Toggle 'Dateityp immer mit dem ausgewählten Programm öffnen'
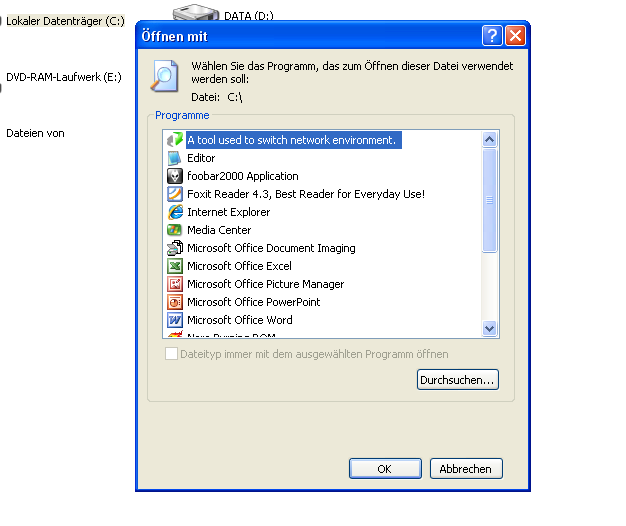 click(x=171, y=354)
